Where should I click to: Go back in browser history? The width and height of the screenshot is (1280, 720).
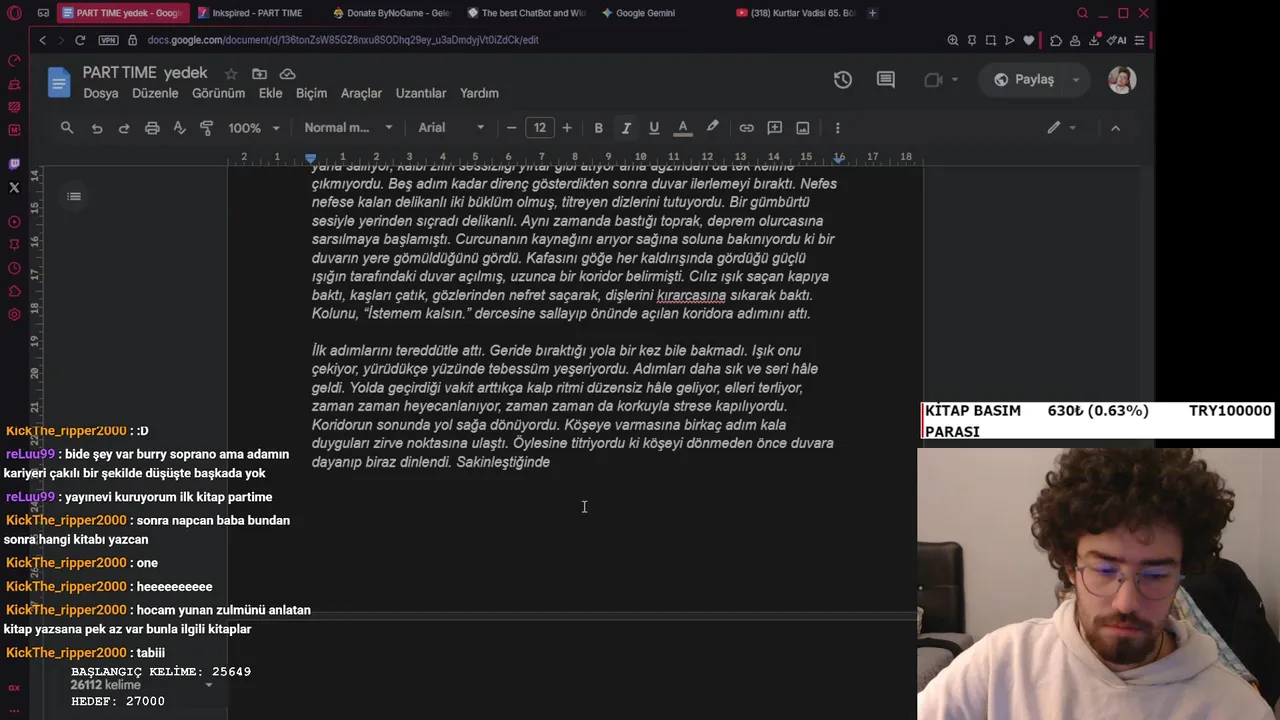[x=42, y=40]
